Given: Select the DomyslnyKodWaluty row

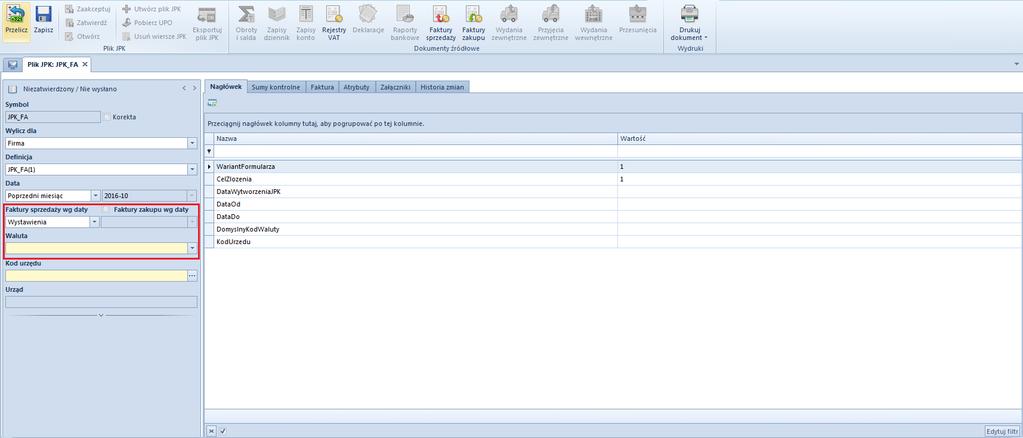Looking at the screenshot, I should point(613,229).
